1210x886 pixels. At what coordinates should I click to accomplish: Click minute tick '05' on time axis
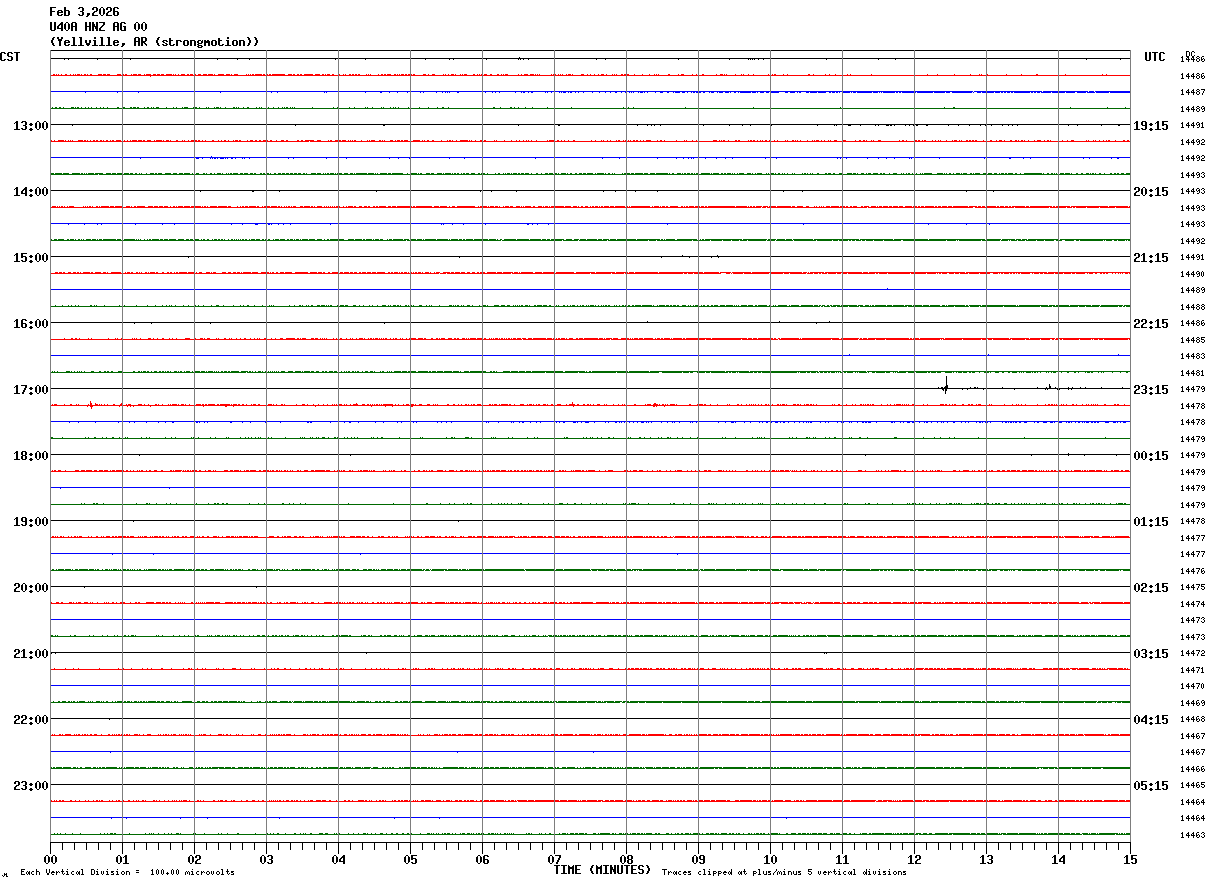click(x=410, y=859)
